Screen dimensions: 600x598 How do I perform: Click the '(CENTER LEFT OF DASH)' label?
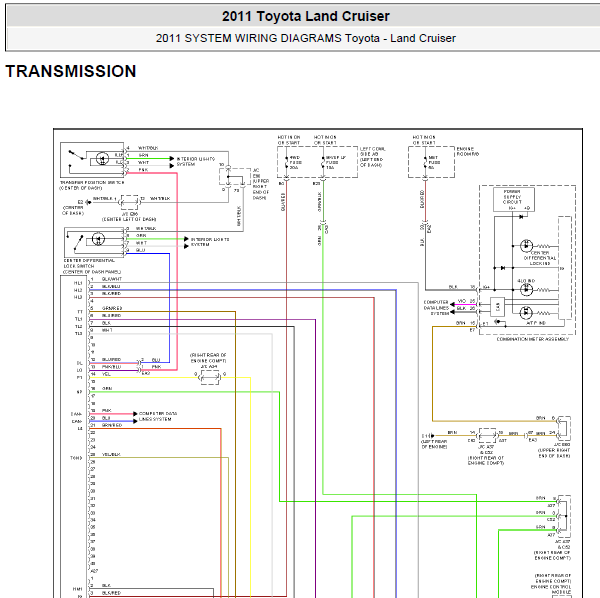coord(129,219)
